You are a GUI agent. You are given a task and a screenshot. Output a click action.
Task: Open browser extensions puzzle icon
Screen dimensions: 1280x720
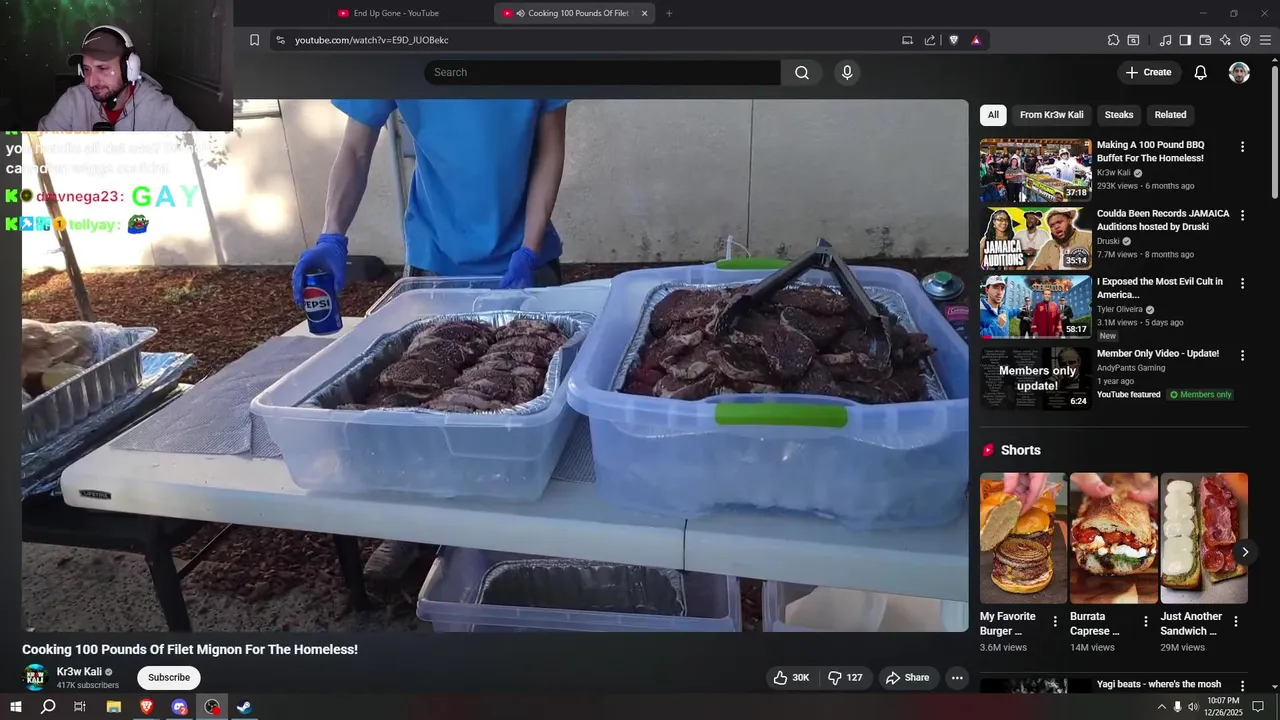[x=1113, y=40]
